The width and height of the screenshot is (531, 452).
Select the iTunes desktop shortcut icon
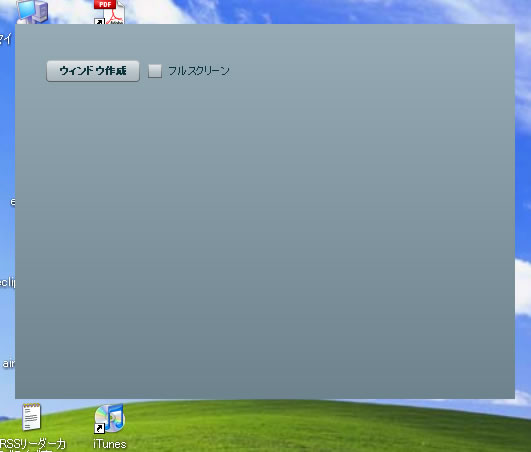tap(109, 419)
